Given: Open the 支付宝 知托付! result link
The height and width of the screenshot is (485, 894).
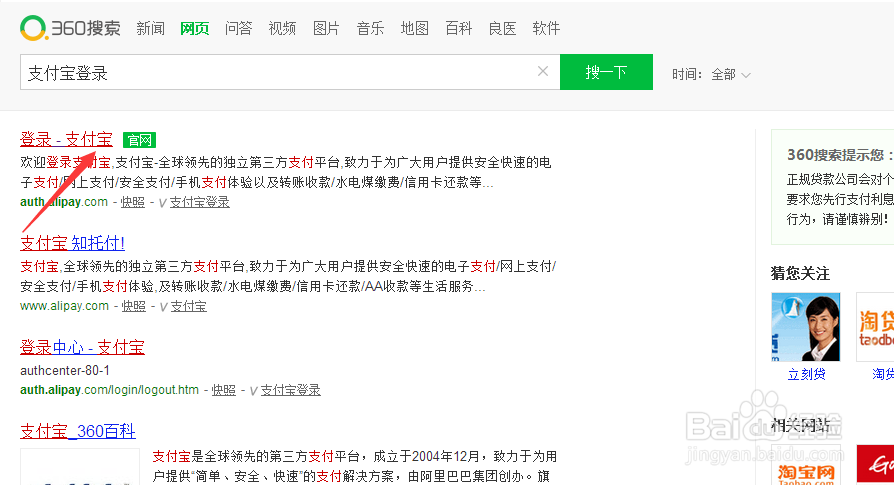Looking at the screenshot, I should pyautogui.click(x=72, y=243).
